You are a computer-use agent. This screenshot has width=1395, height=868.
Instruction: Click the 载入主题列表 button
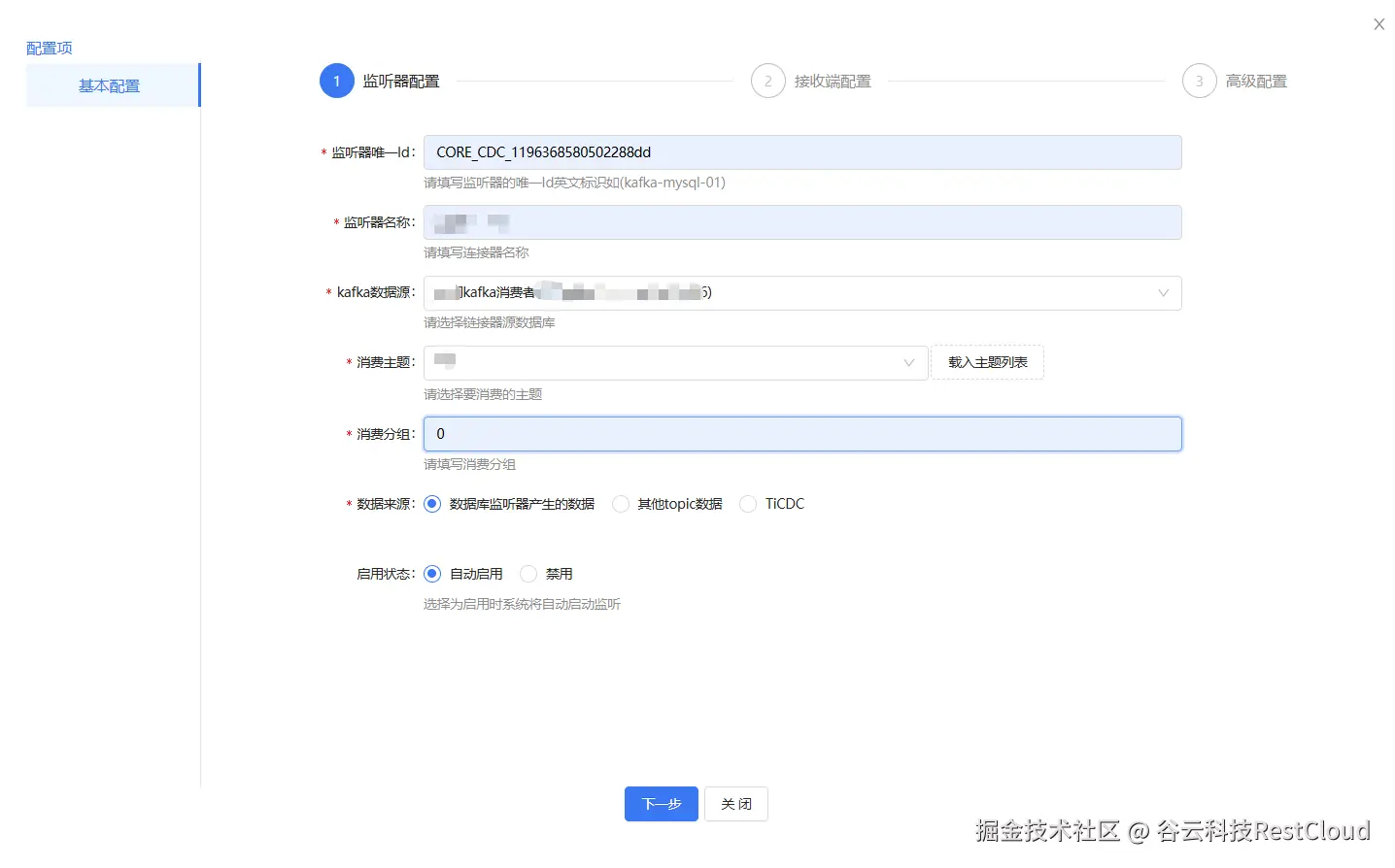pos(987,361)
